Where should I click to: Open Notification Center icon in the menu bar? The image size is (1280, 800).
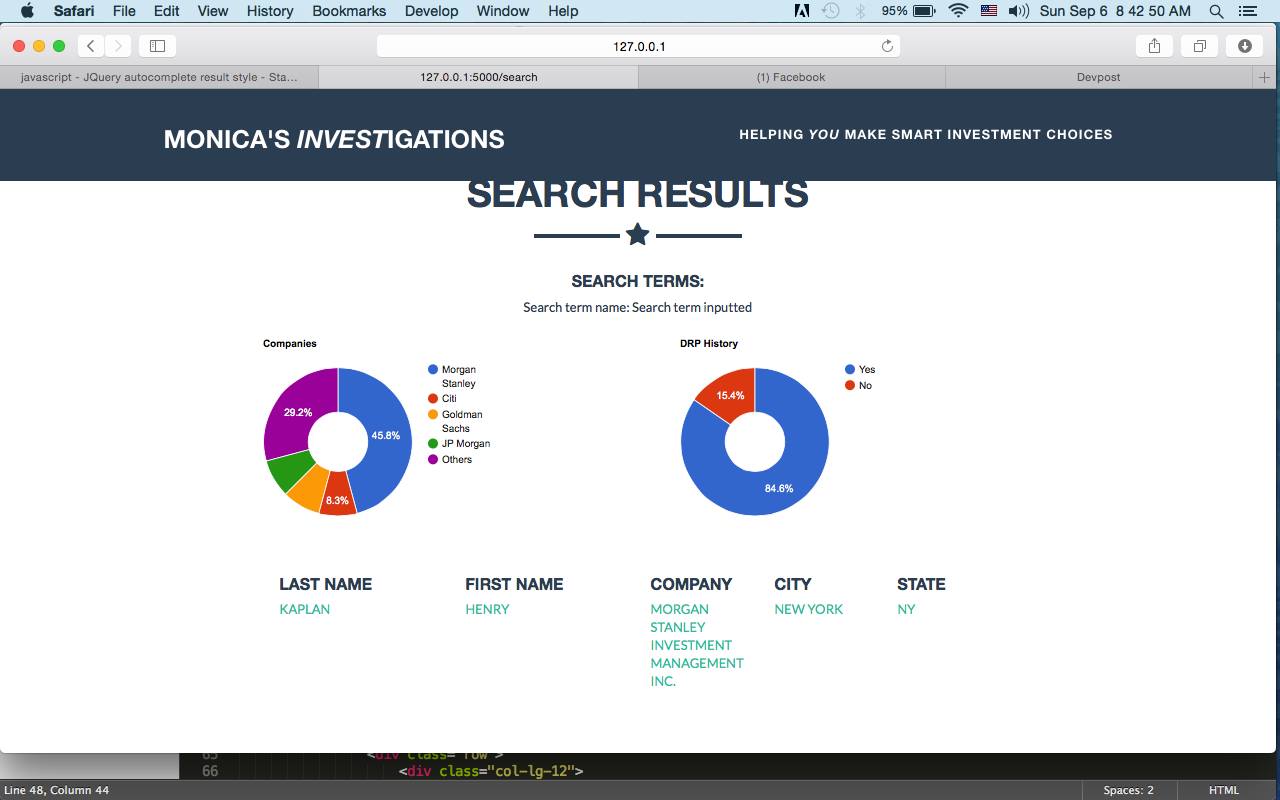1248,11
